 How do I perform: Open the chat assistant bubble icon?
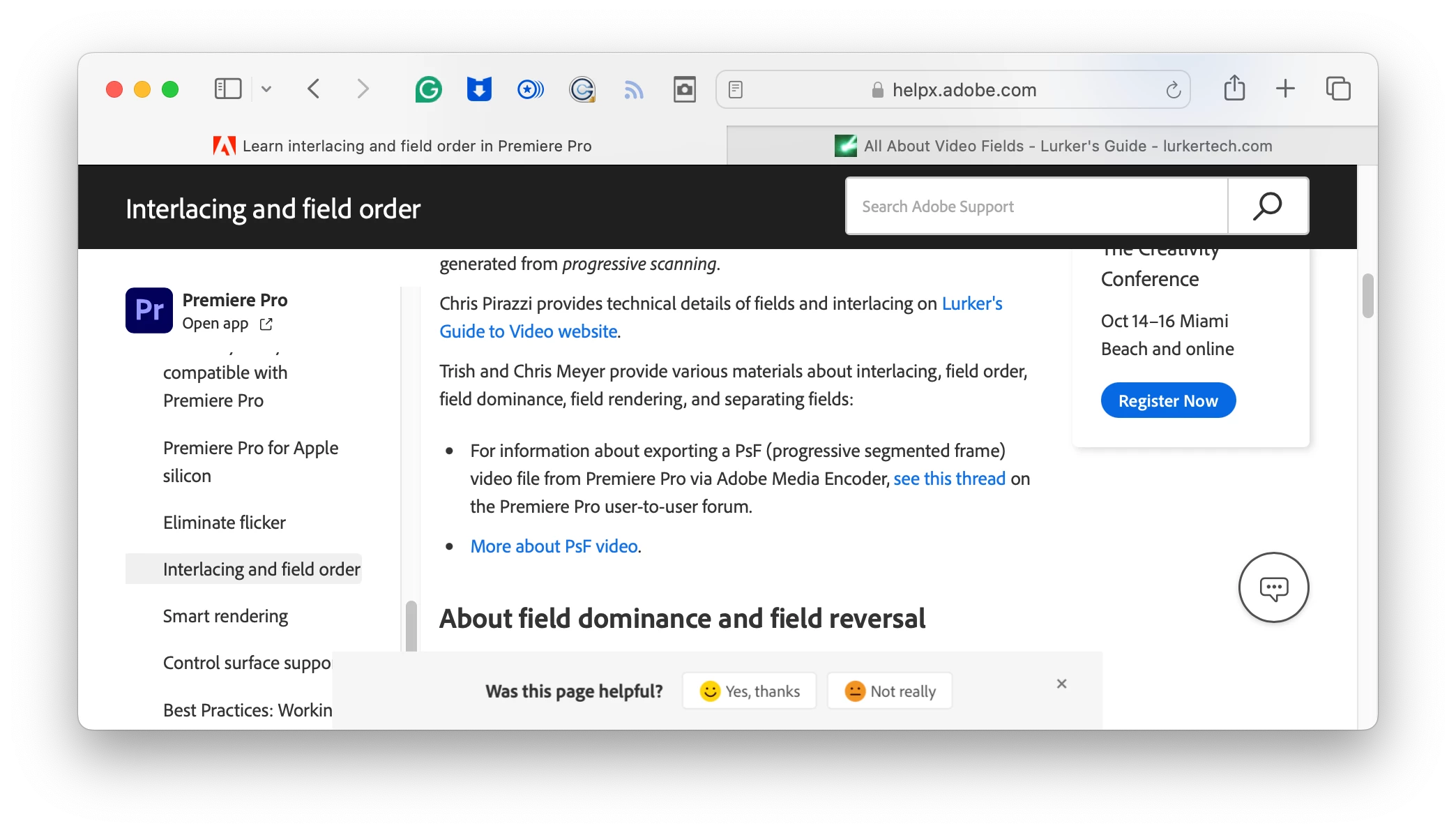pos(1273,587)
